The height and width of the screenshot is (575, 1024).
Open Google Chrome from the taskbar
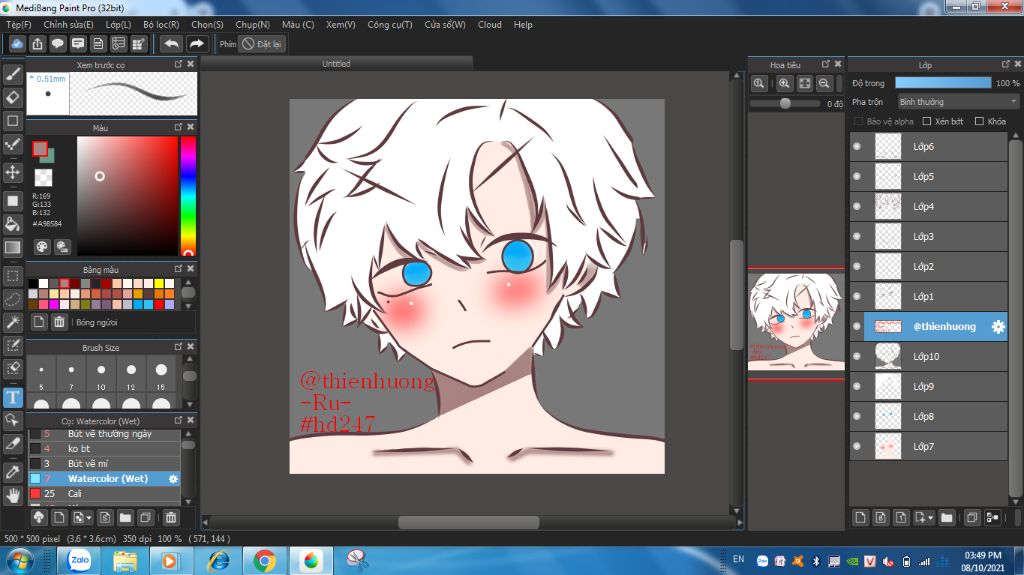(x=264, y=561)
